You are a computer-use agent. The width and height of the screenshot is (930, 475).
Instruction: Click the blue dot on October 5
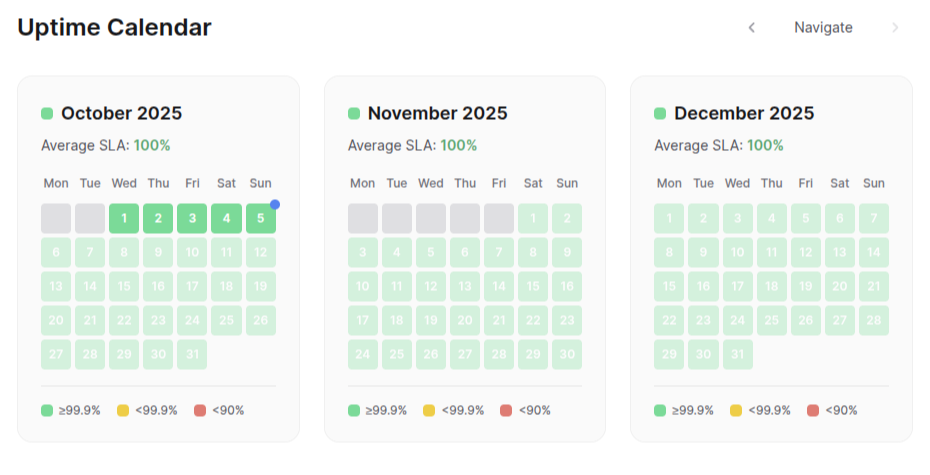tap(275, 204)
